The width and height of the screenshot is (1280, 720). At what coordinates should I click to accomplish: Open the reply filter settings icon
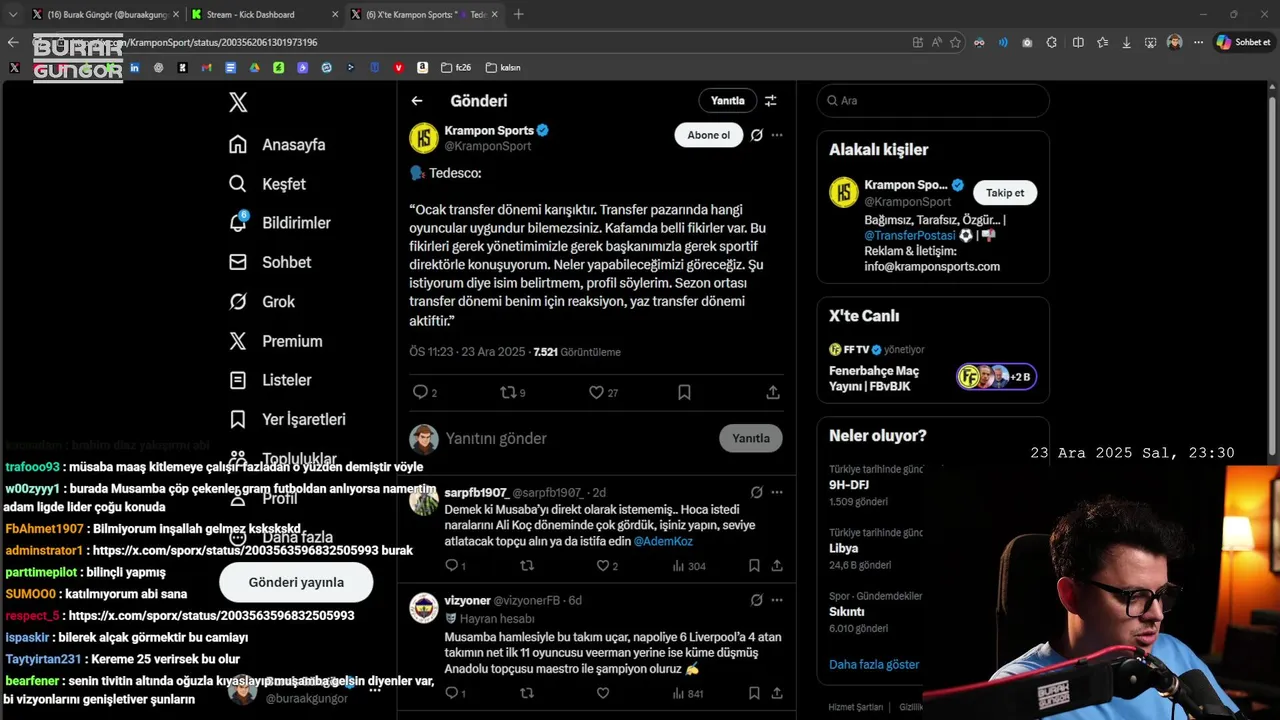click(x=771, y=101)
